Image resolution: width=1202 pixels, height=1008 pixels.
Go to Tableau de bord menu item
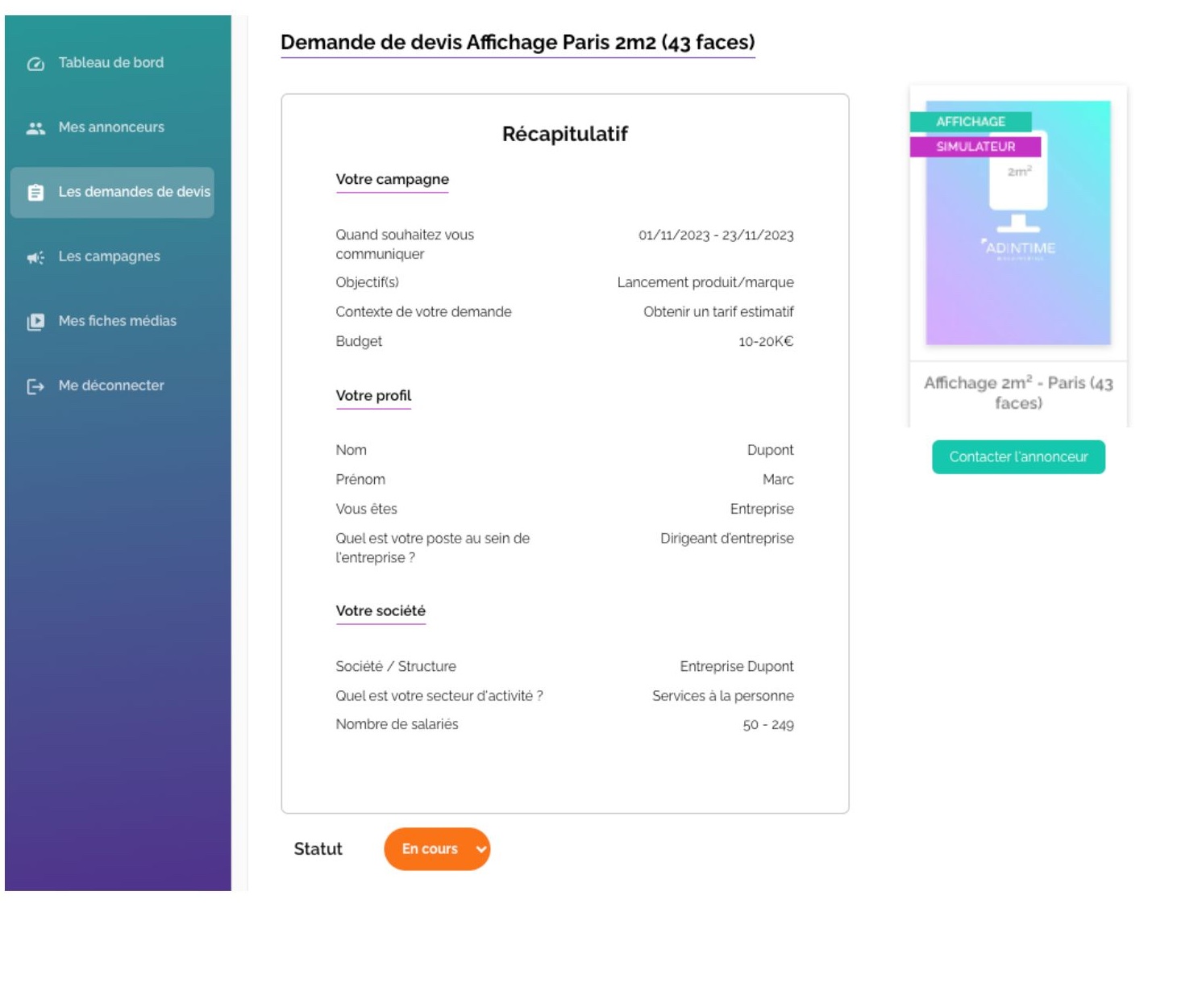point(110,63)
